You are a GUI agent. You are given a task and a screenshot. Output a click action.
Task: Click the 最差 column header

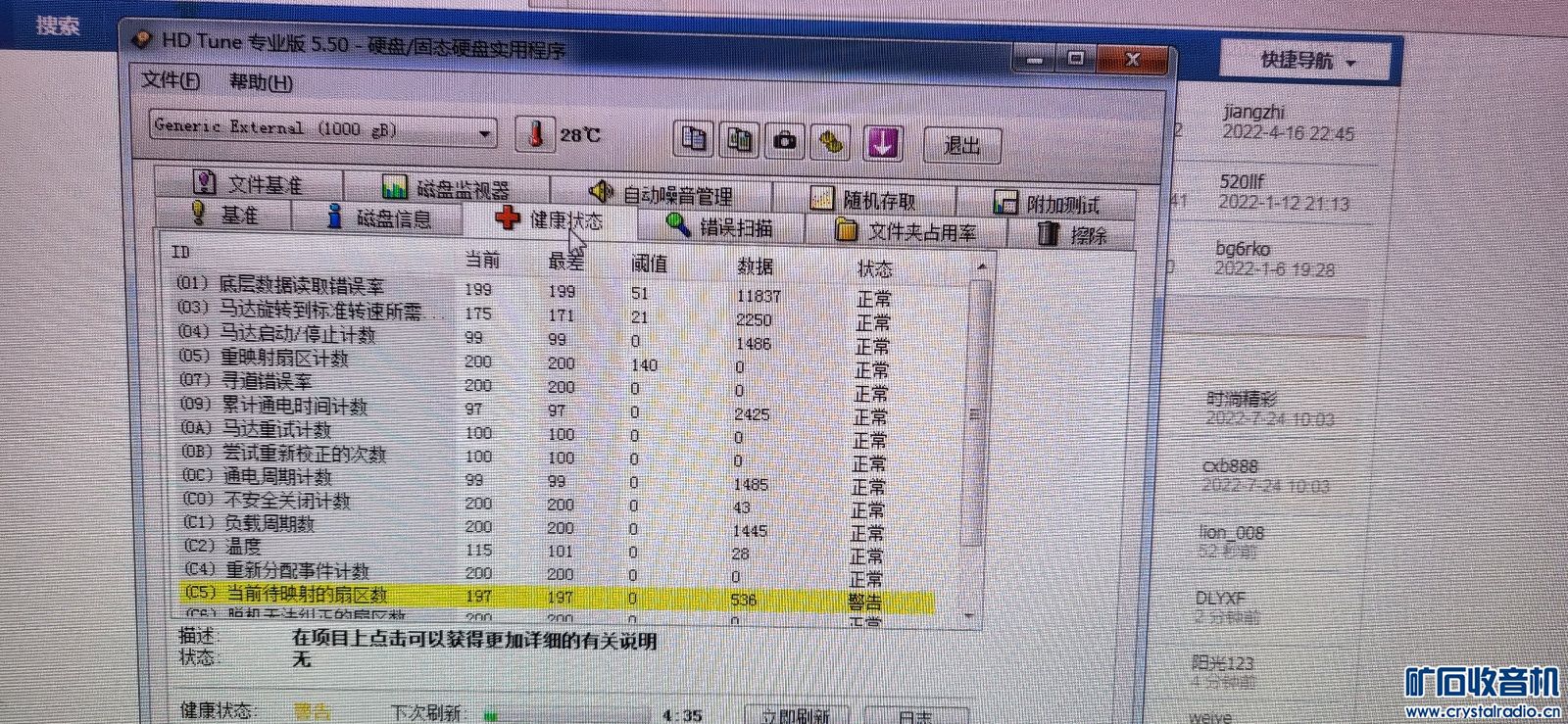click(565, 261)
